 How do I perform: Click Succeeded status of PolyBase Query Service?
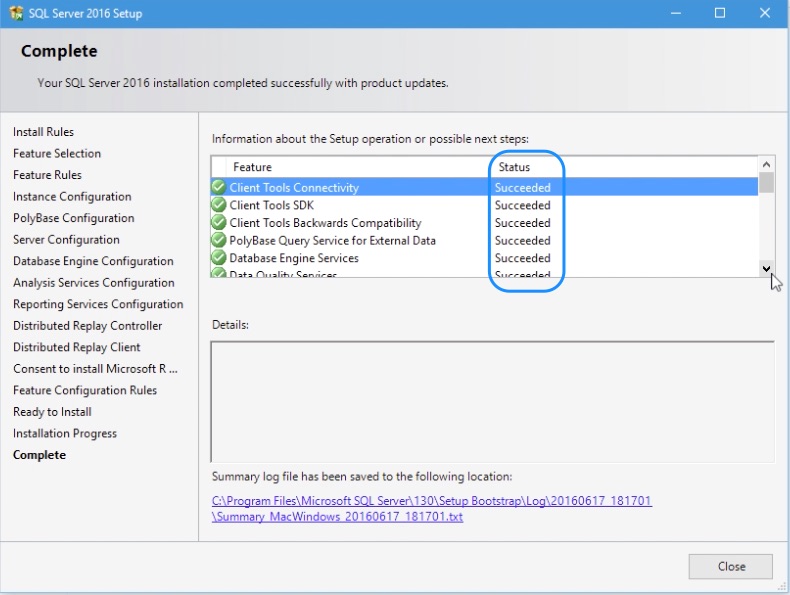(522, 240)
